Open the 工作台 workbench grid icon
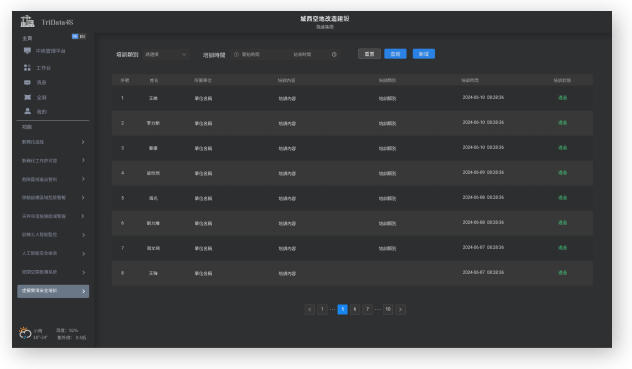632x369 pixels. (27, 68)
